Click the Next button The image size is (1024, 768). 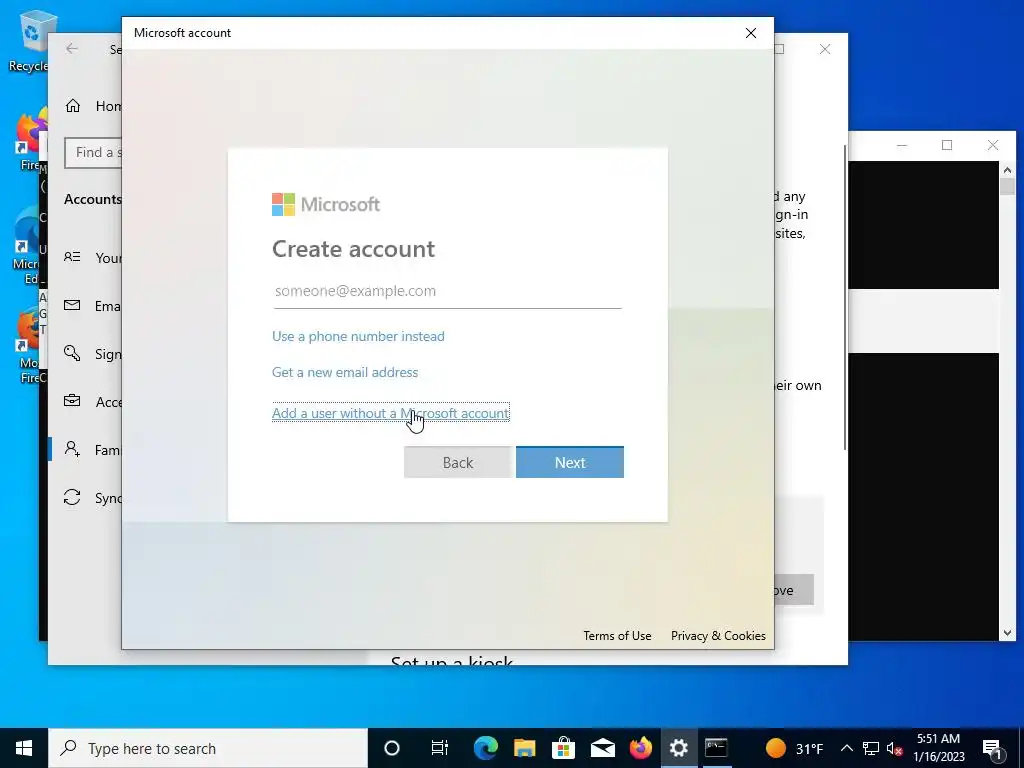569,462
